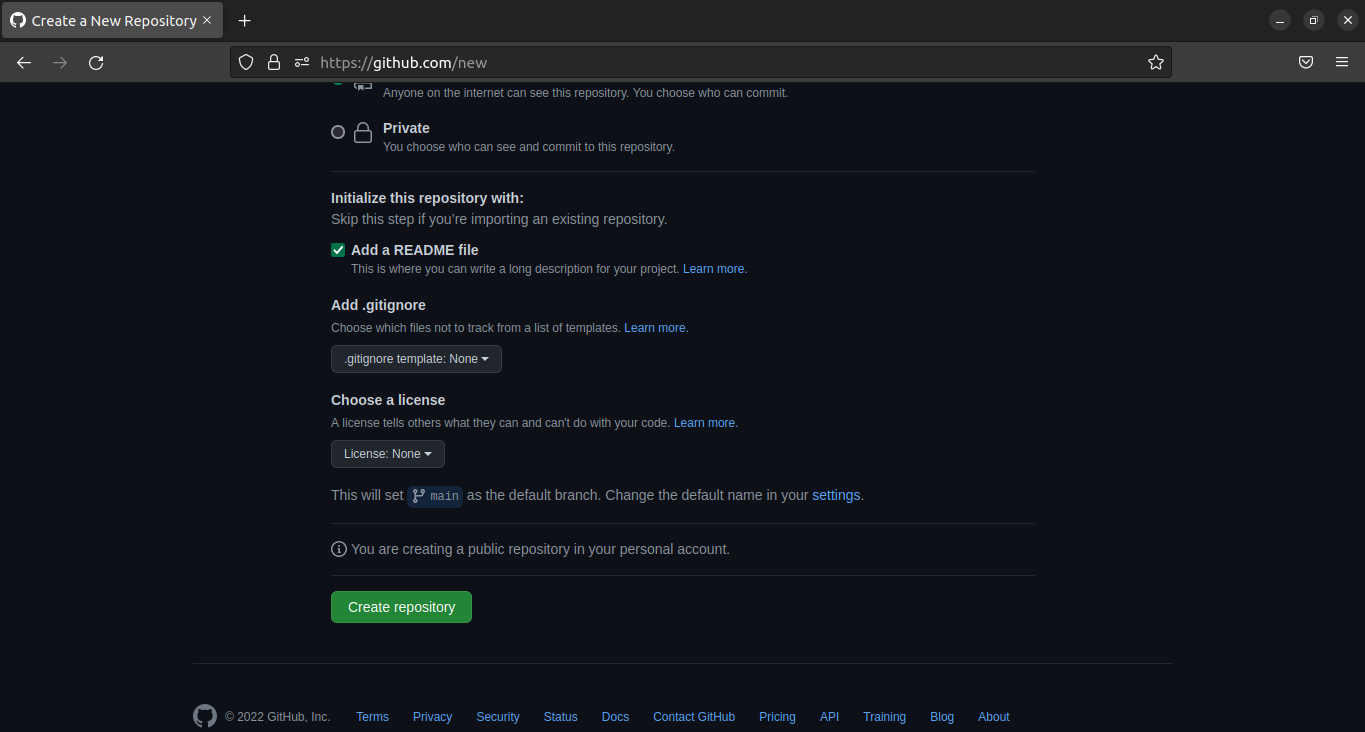Open Status footer link
The width and height of the screenshot is (1365, 732).
[561, 717]
